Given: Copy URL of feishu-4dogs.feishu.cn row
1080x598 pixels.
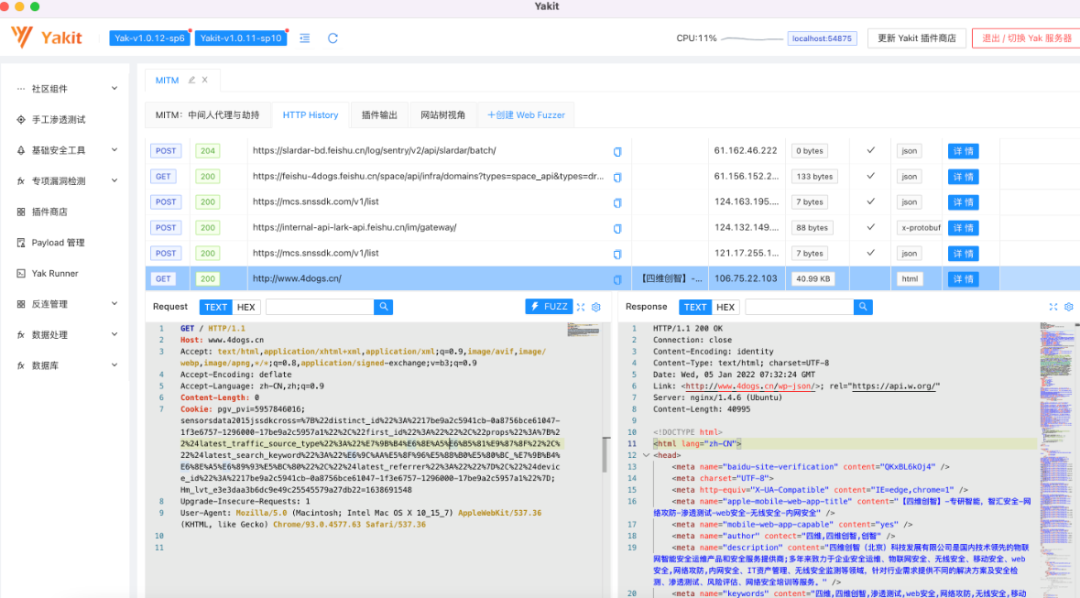Looking at the screenshot, I should 617,177.
